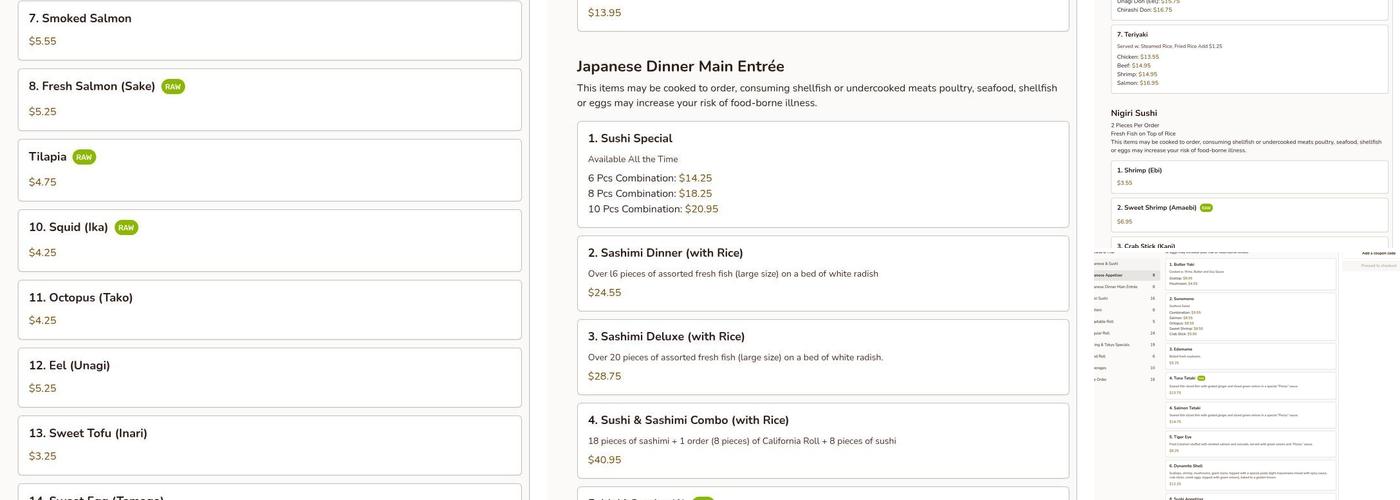Click the RAW badge next to Tilapia
This screenshot has height=500, width=1400.
pos(84,157)
